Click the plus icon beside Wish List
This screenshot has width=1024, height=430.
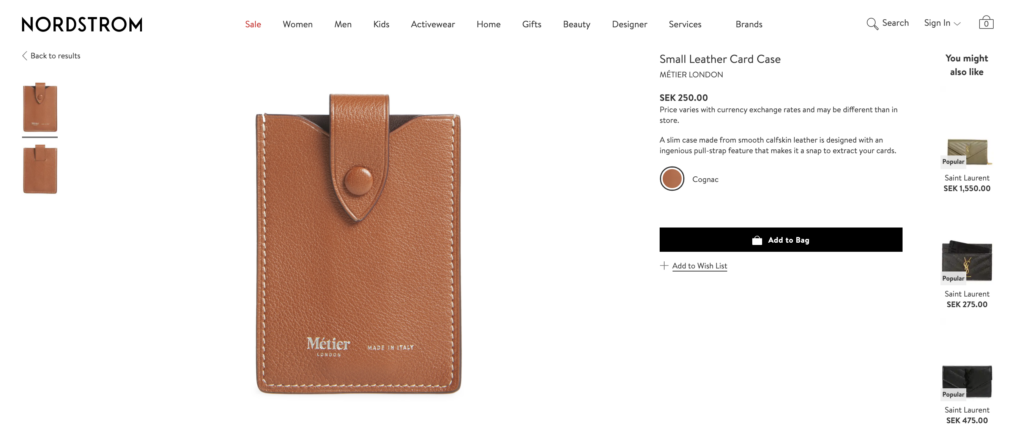[664, 265]
